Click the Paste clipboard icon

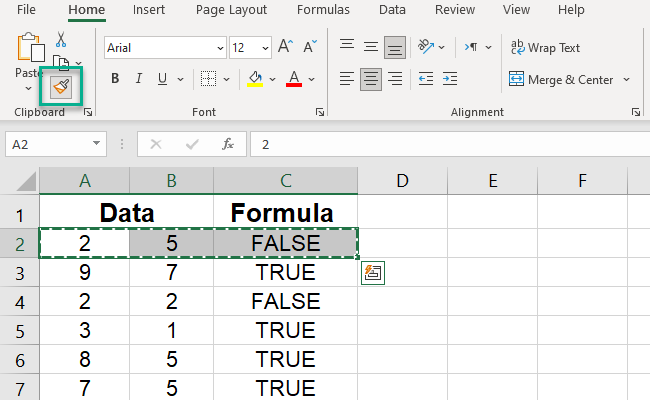click(x=32, y=48)
